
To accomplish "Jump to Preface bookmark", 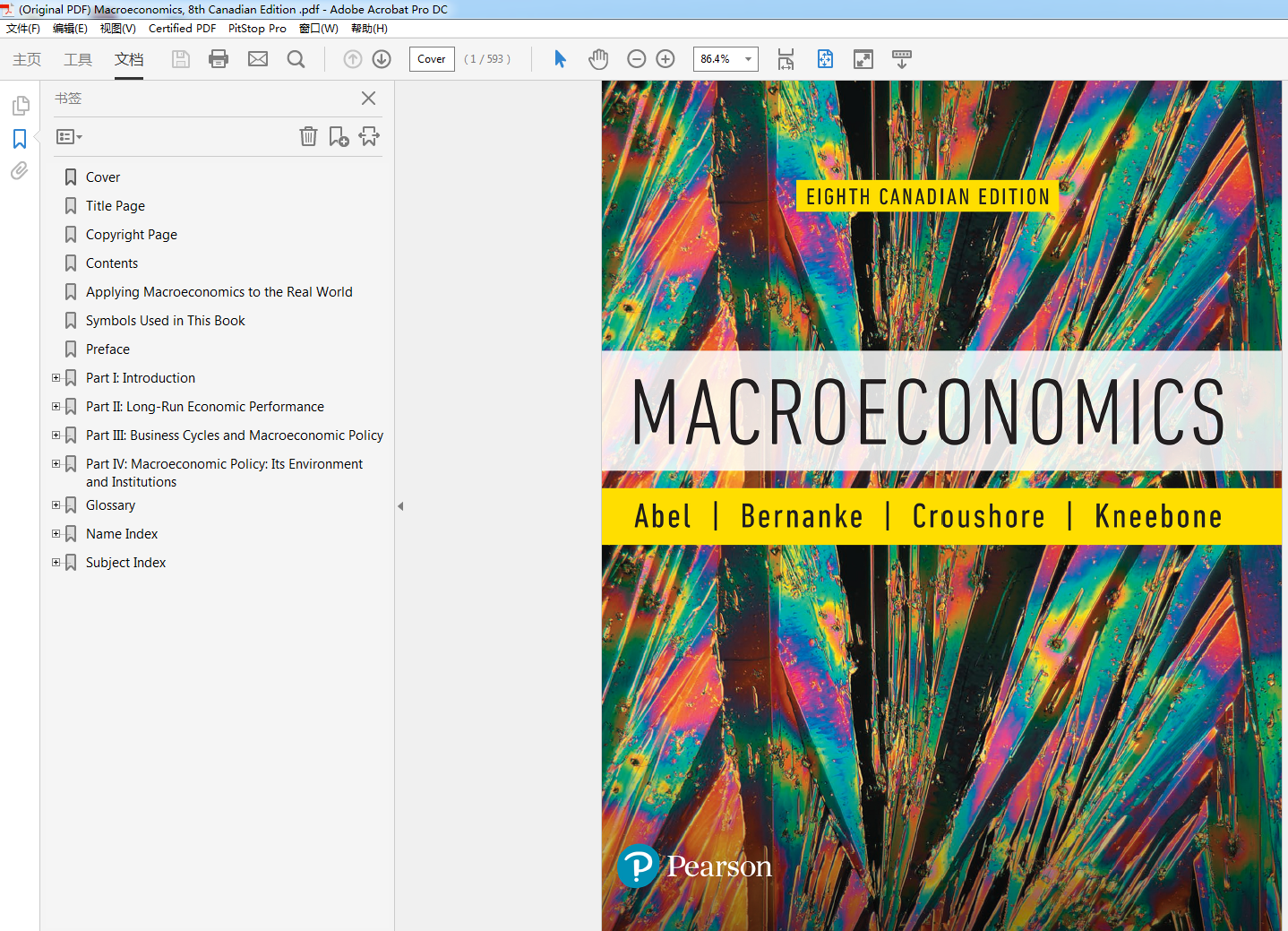I will (107, 349).
